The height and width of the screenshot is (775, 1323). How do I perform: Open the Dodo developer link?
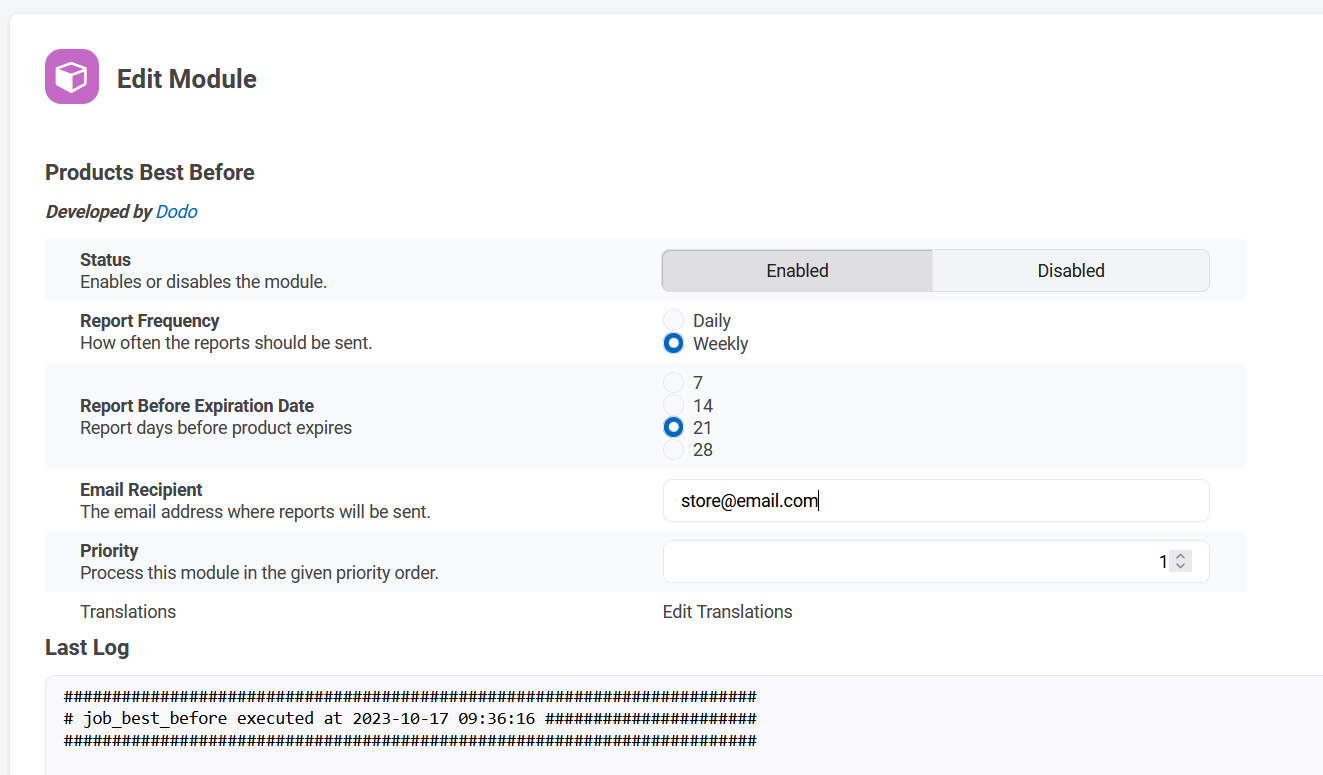coord(176,212)
